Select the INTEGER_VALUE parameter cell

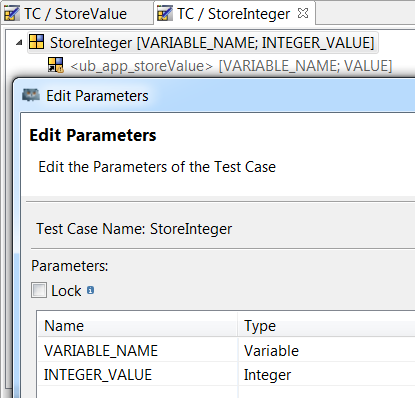coord(138,375)
